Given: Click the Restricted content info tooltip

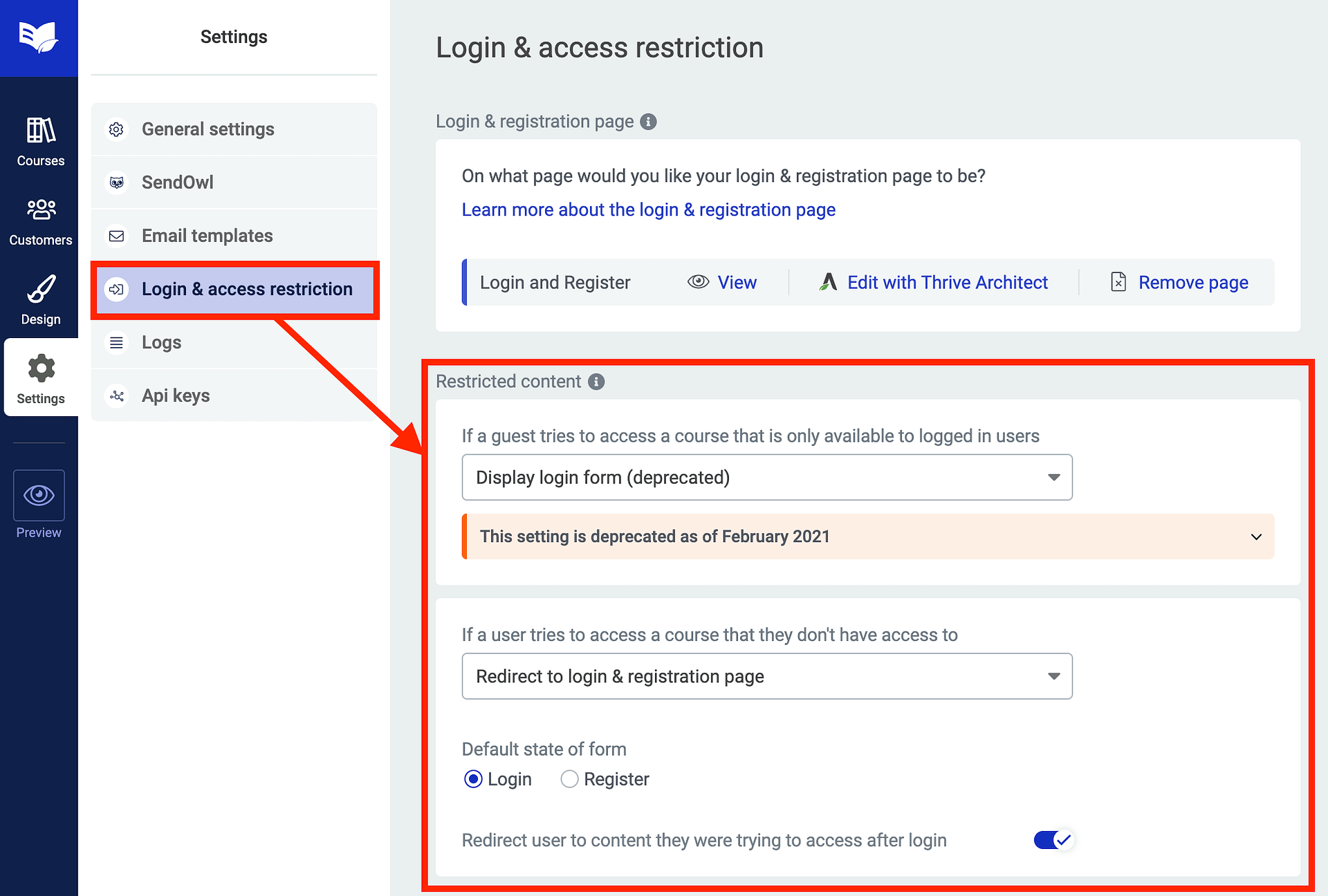Looking at the screenshot, I should (596, 381).
